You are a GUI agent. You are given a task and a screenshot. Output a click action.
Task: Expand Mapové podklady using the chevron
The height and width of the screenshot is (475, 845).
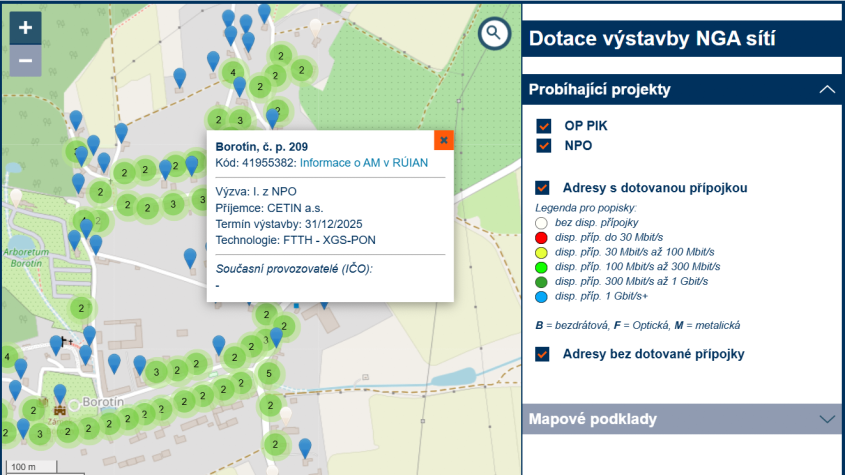tap(826, 419)
